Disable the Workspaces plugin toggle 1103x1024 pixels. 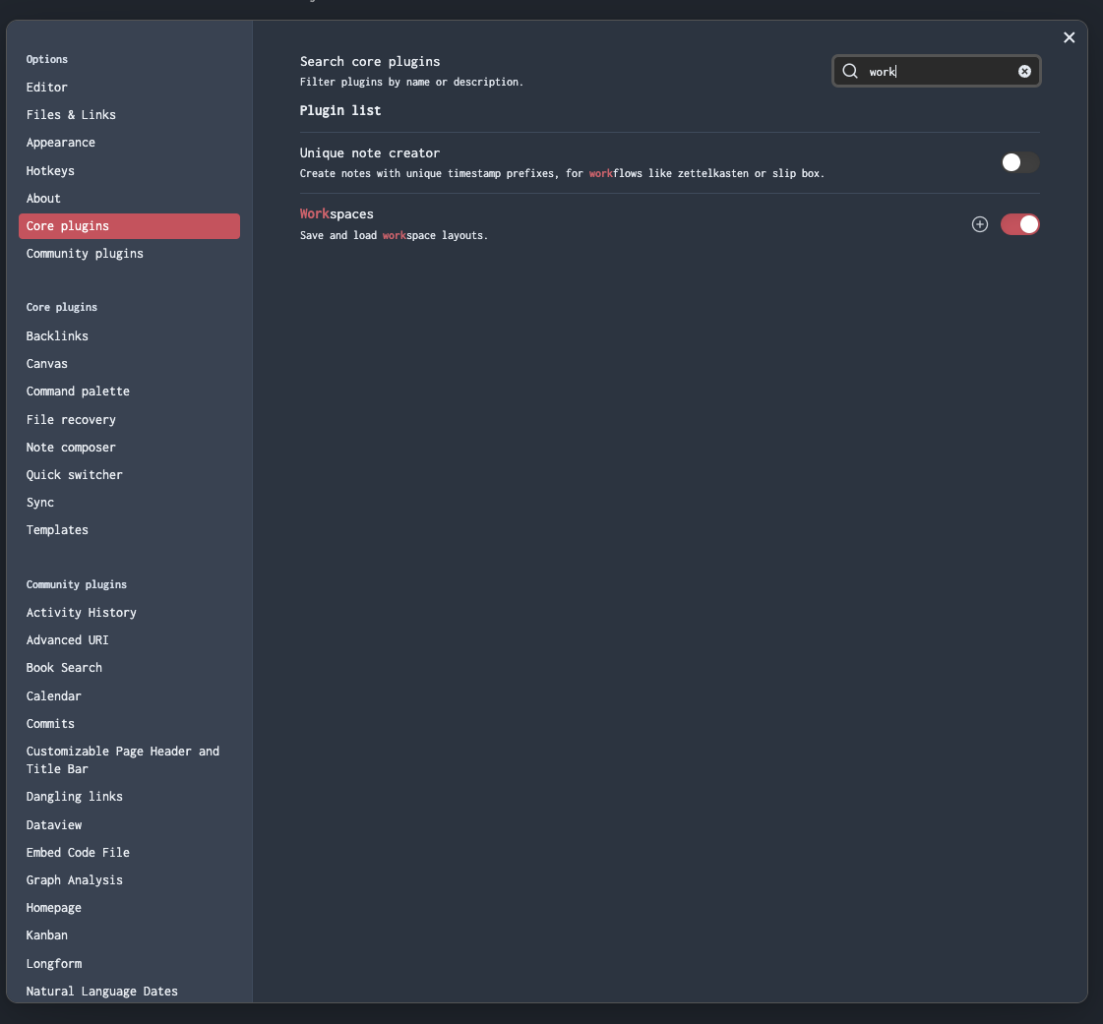pos(1020,224)
